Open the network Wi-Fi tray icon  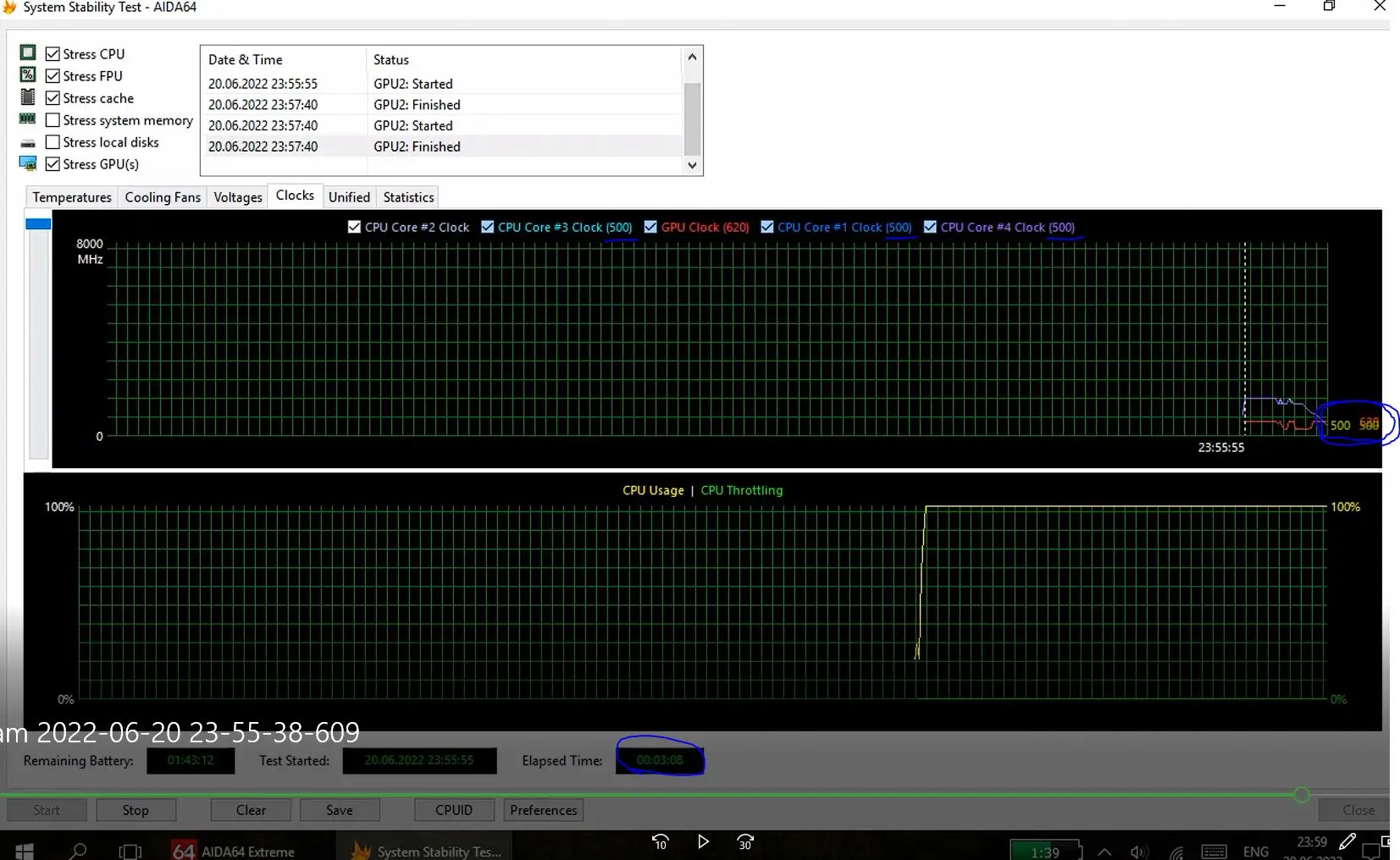tap(1176, 852)
